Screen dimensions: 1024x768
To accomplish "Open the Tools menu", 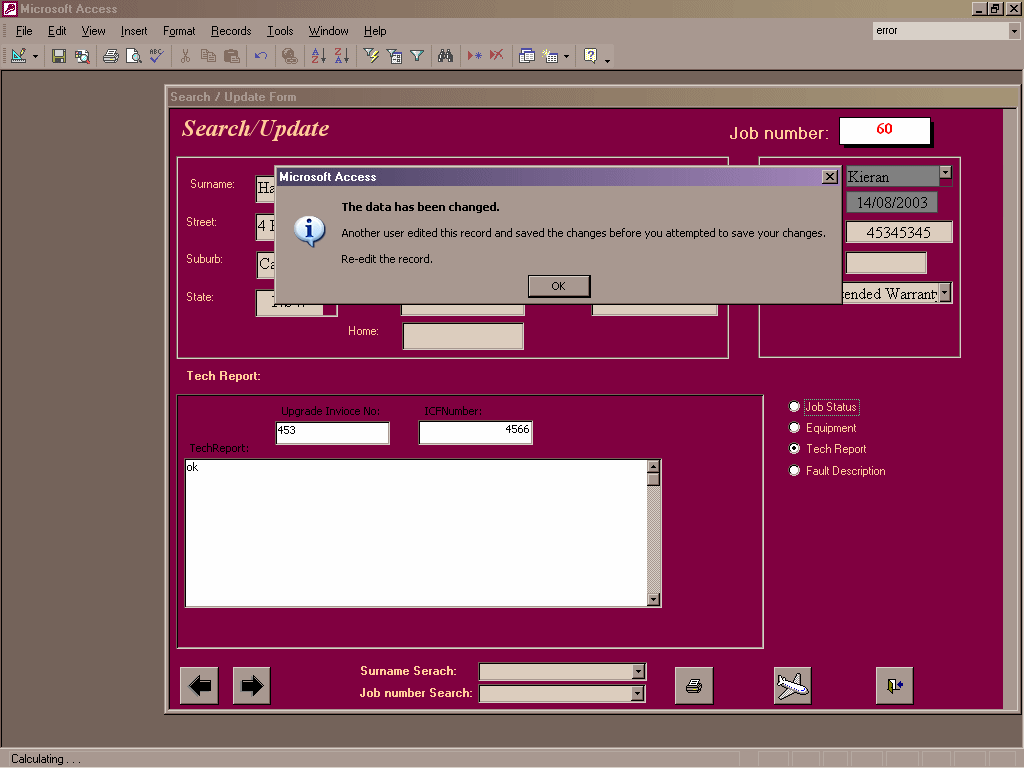I will coord(280,31).
